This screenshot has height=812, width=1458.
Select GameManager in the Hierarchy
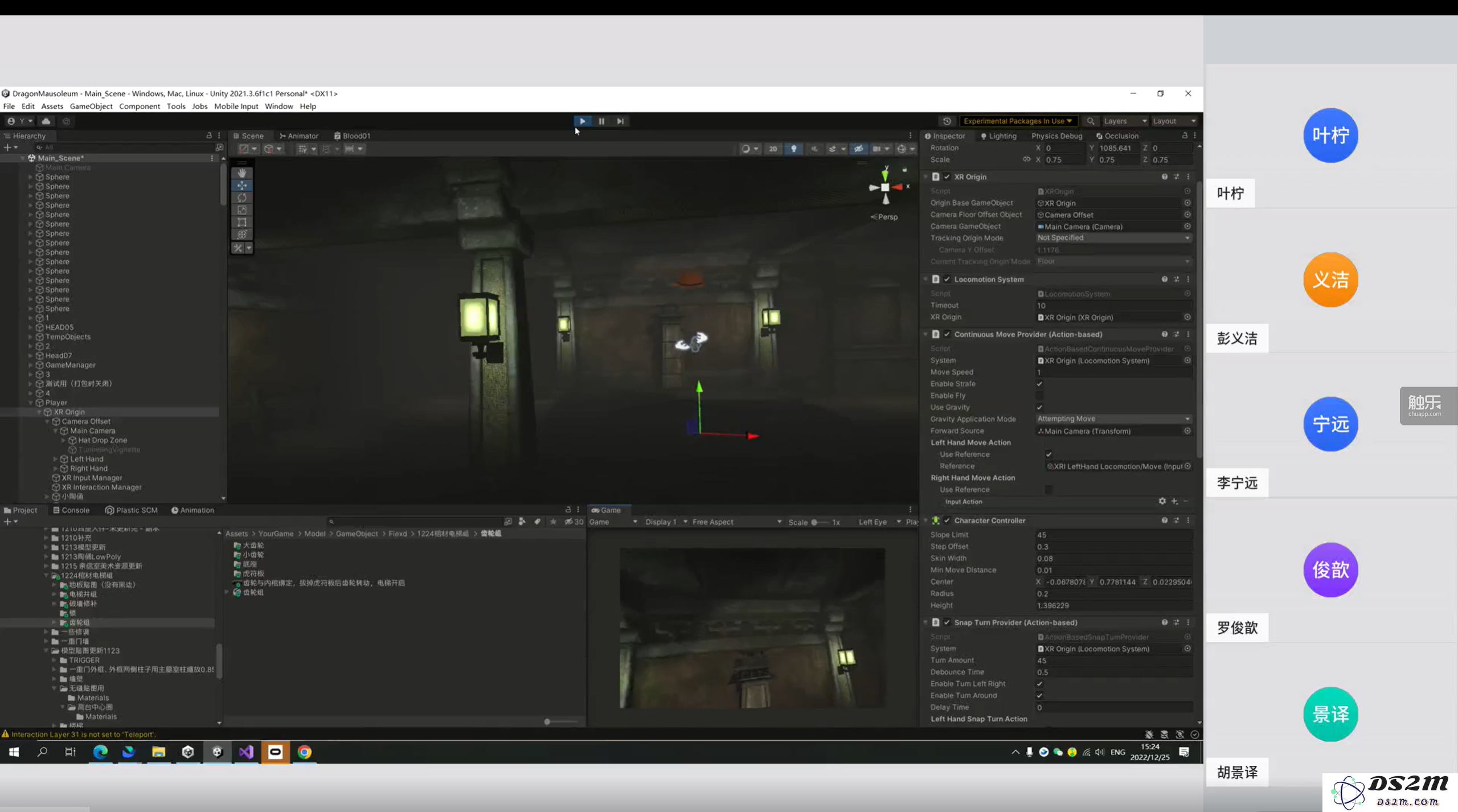70,365
